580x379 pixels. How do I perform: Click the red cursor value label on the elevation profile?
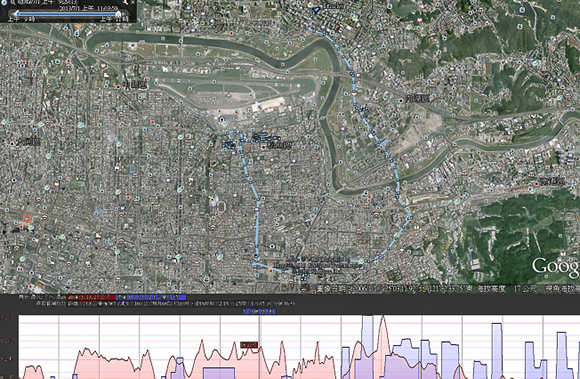249,345
